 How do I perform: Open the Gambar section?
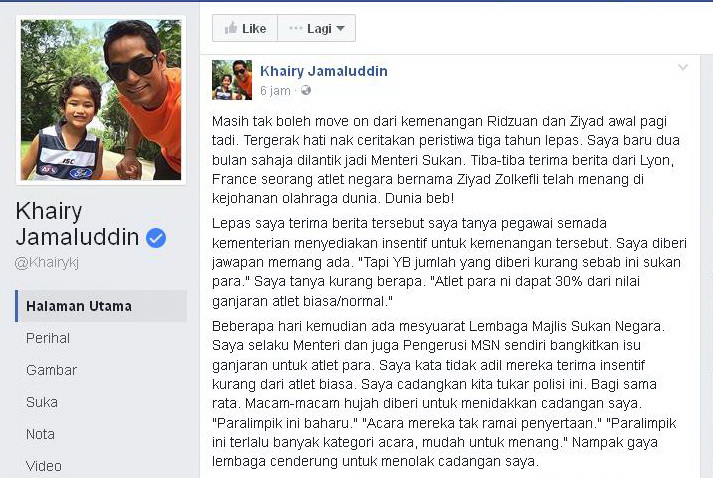point(51,370)
